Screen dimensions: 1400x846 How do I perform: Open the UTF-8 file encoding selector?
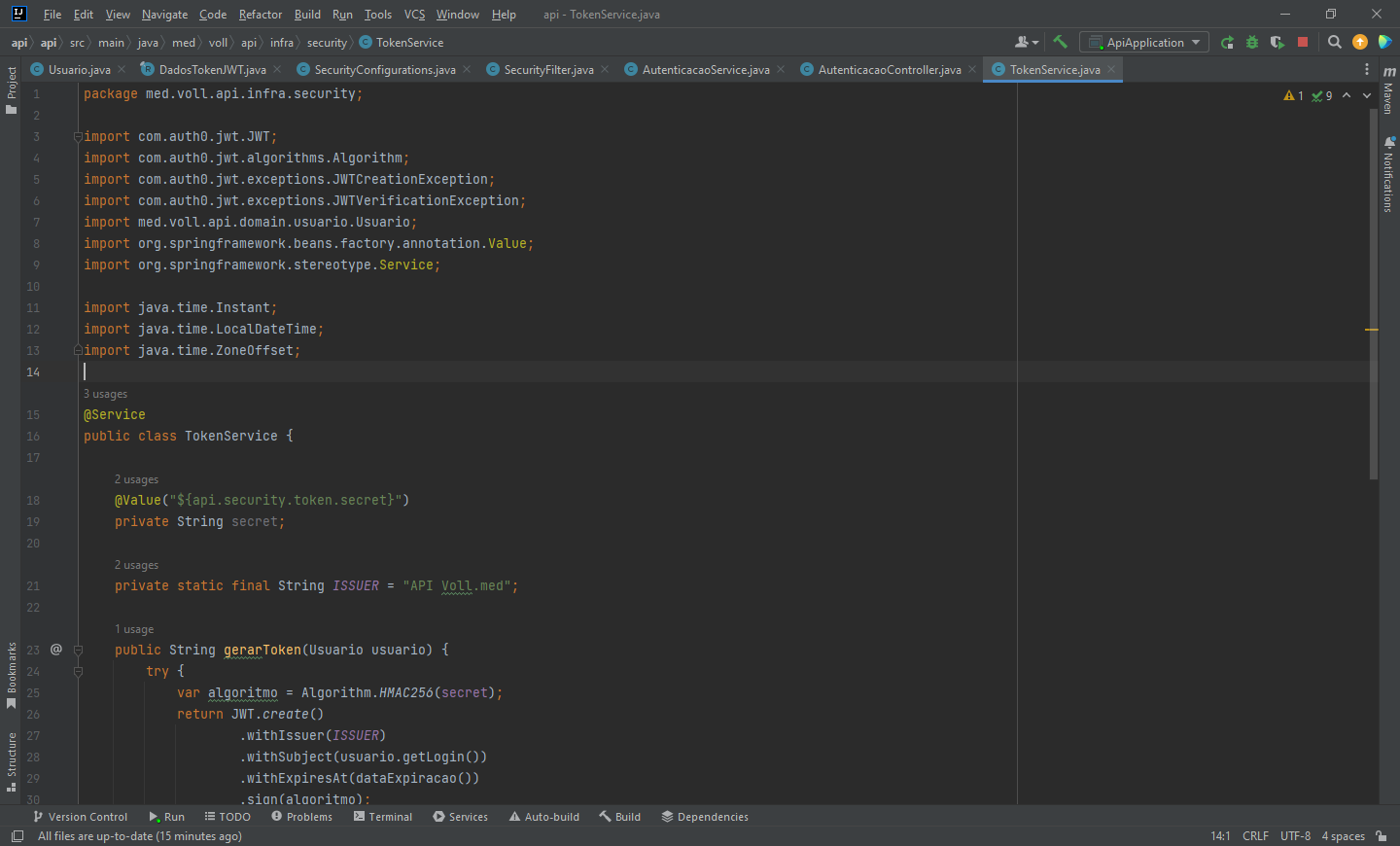[1295, 836]
